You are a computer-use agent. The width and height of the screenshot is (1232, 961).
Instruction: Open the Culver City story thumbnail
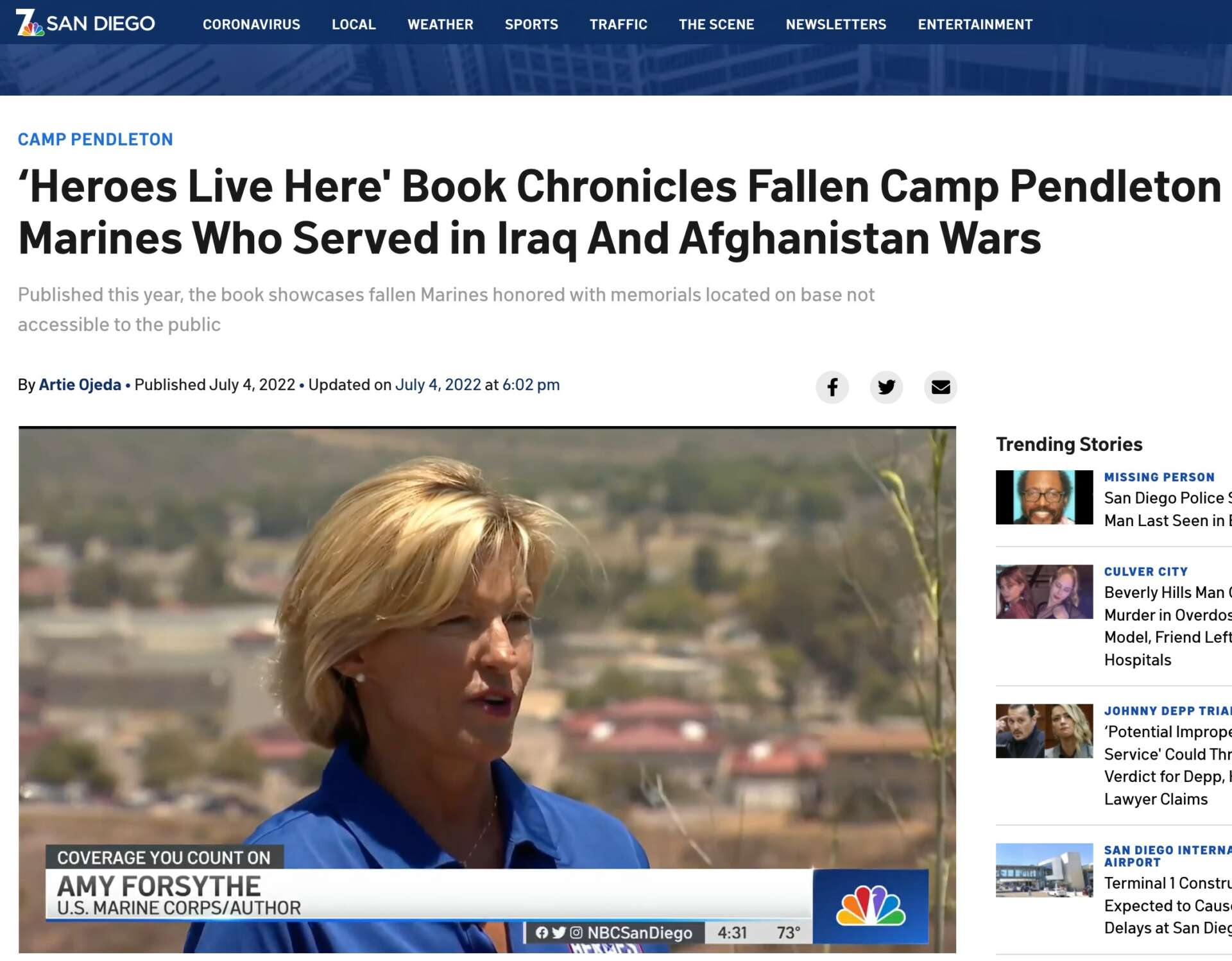(1044, 591)
